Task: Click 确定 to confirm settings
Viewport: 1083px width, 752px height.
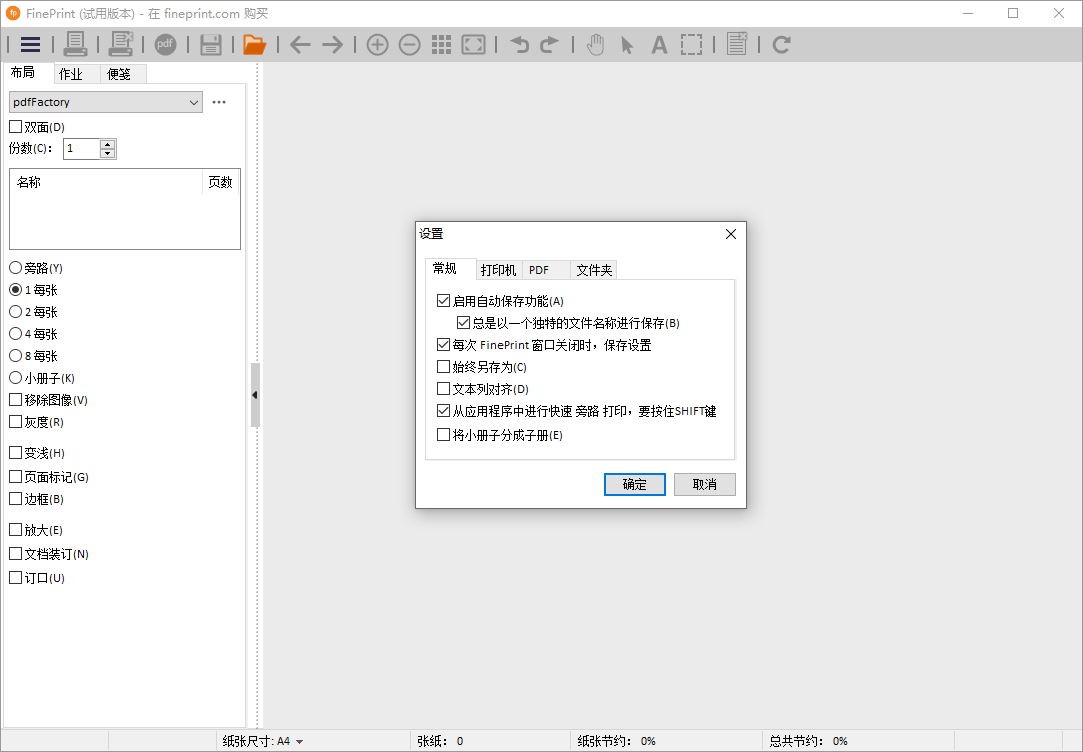Action: tap(634, 484)
